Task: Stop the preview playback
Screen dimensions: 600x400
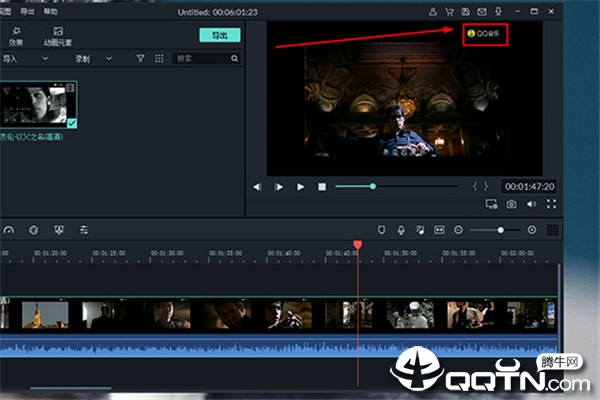Action: [x=322, y=187]
